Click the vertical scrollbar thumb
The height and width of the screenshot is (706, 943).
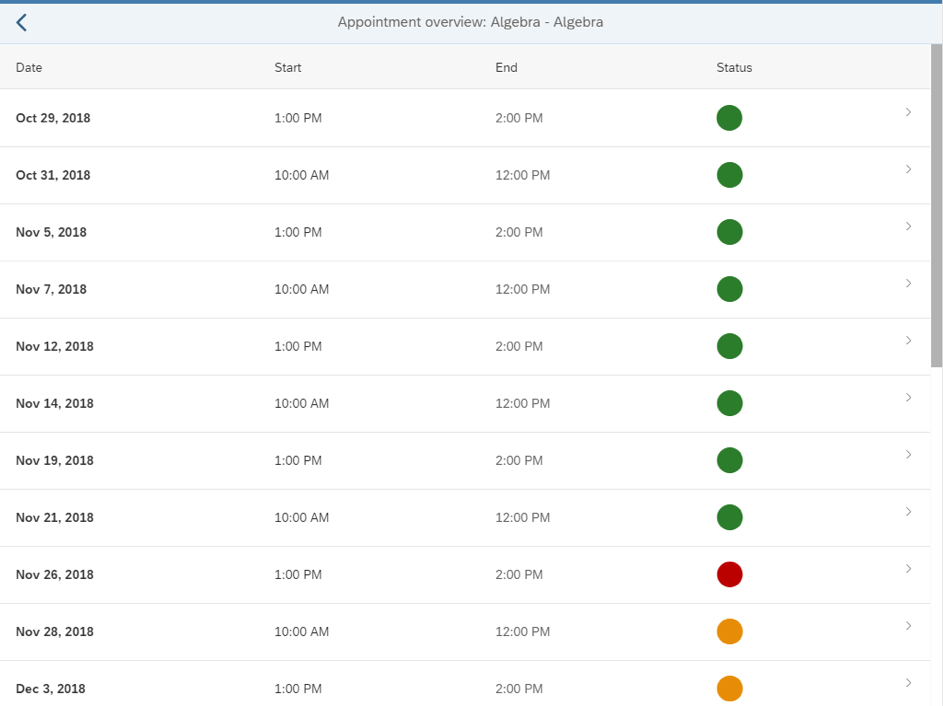tap(936, 205)
